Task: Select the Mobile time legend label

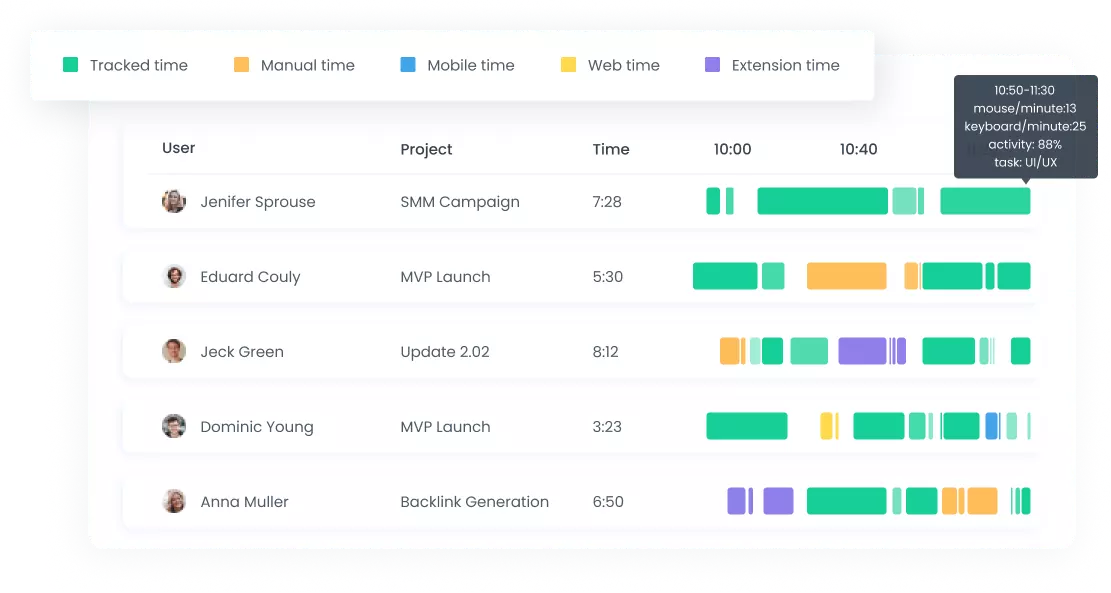Action: pos(470,65)
